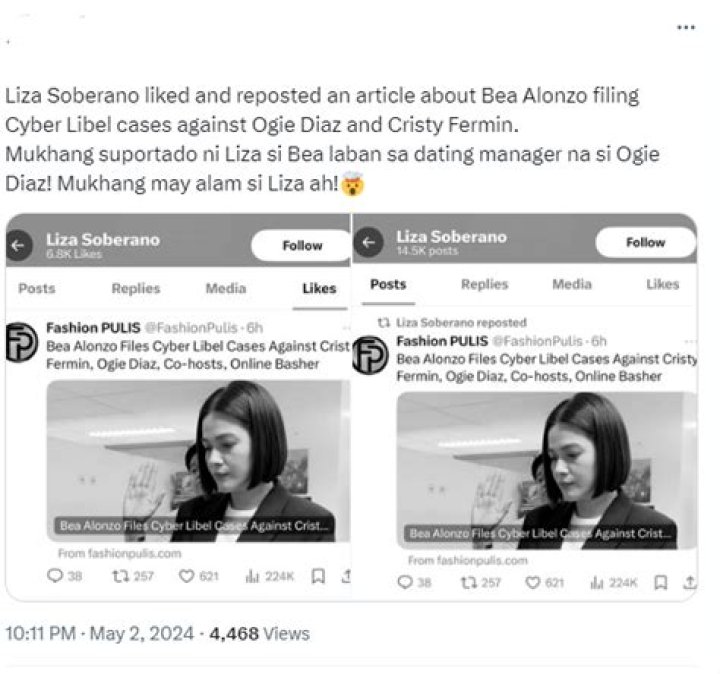Click the reply icon in the left post
The width and height of the screenshot is (720, 674).
tap(56, 576)
